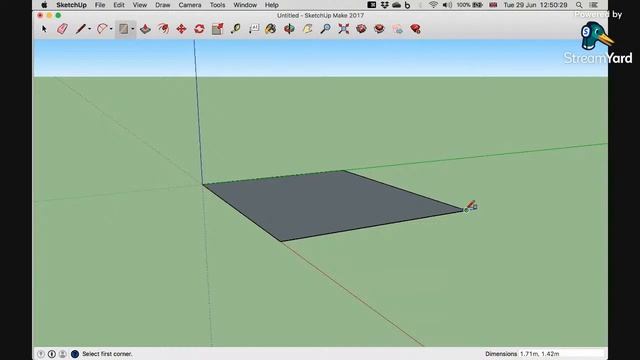Click the Dropbox menu bar icon
The height and width of the screenshot is (360, 640).
point(384,5)
